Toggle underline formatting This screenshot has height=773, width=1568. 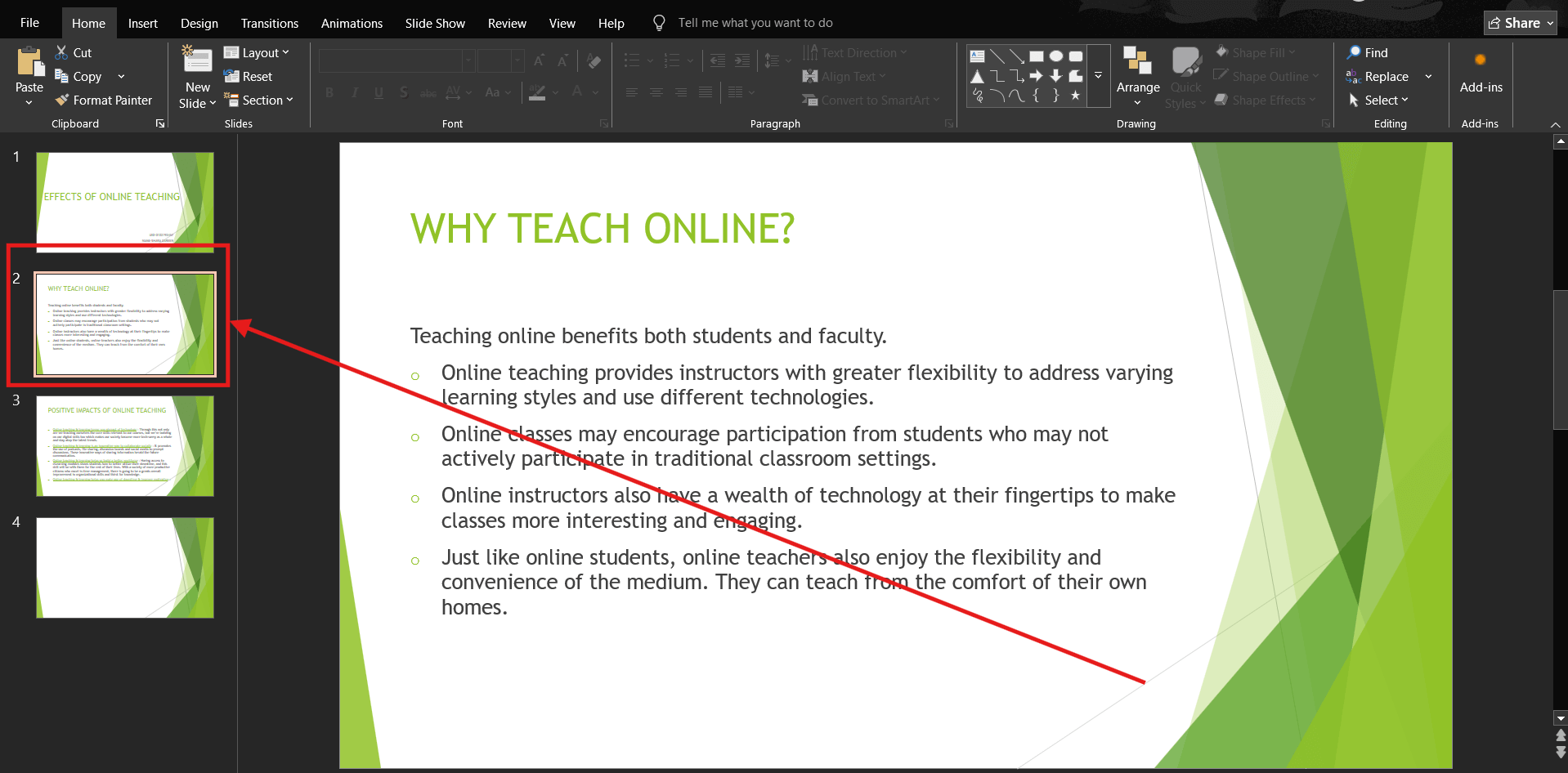click(379, 92)
